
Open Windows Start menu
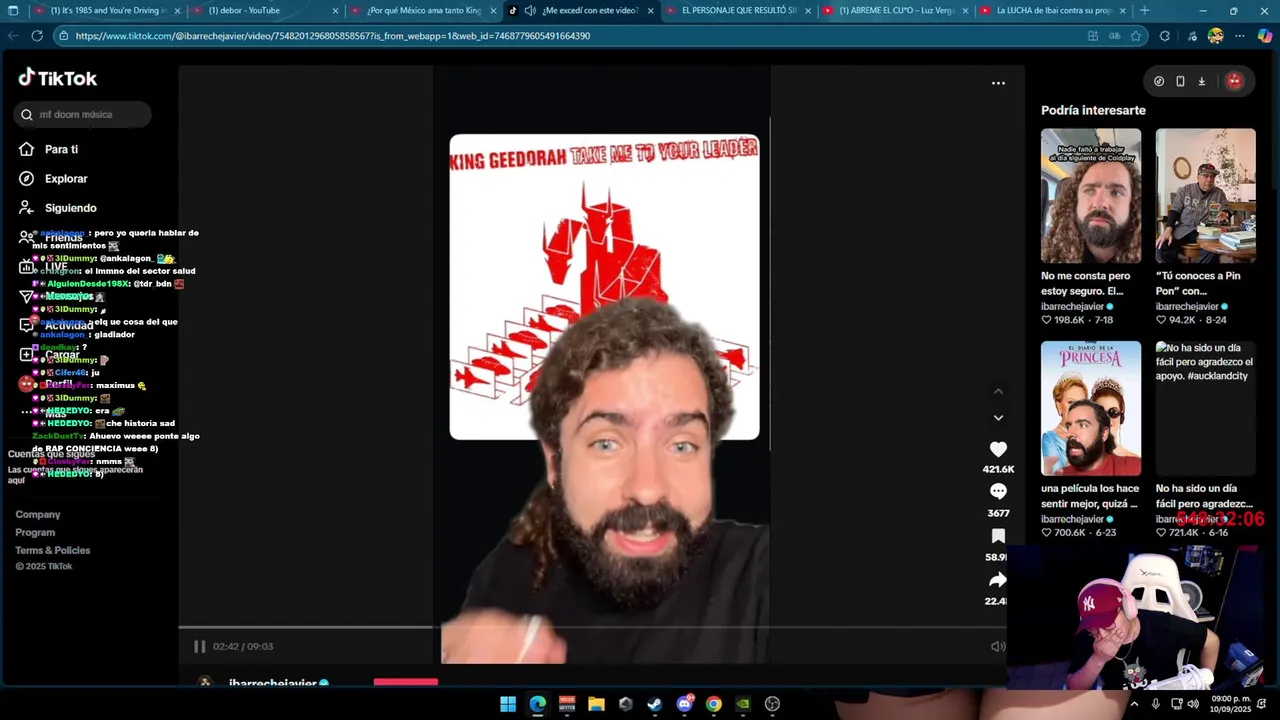tap(508, 704)
